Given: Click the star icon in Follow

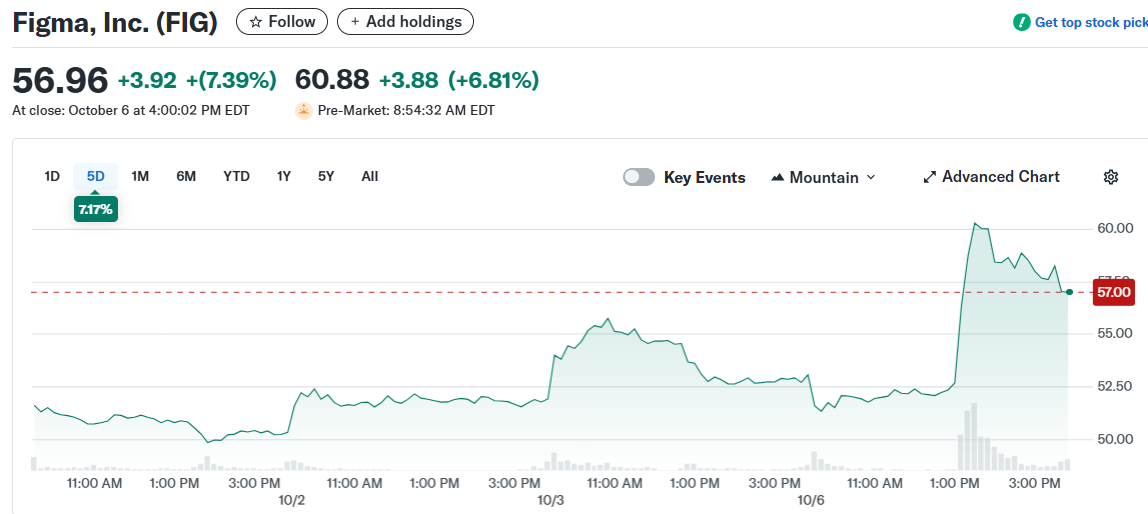Looking at the screenshot, I should coord(255,21).
